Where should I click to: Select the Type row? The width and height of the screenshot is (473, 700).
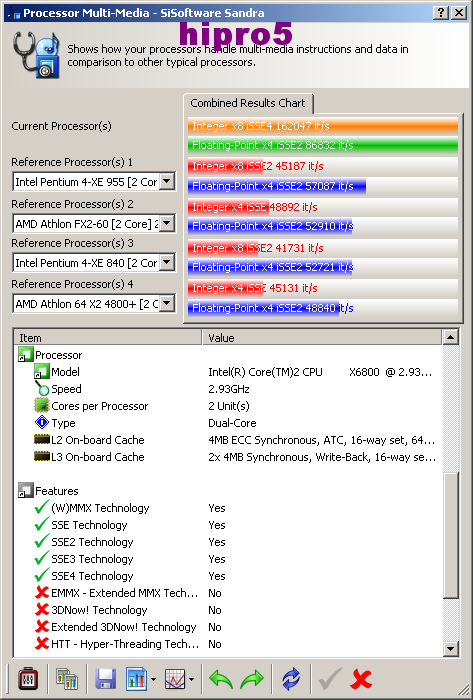tap(228, 423)
